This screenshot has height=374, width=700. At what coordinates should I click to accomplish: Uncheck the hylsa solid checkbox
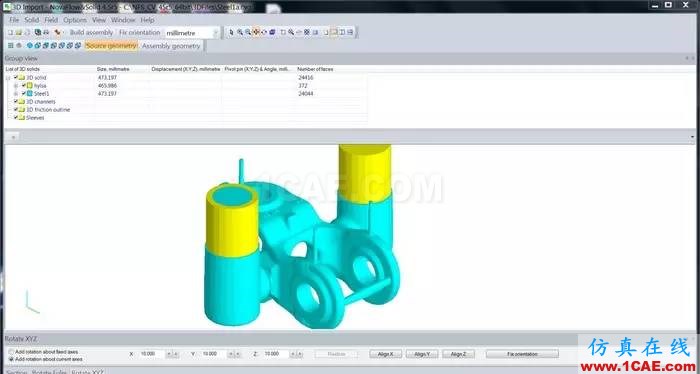coord(24,86)
